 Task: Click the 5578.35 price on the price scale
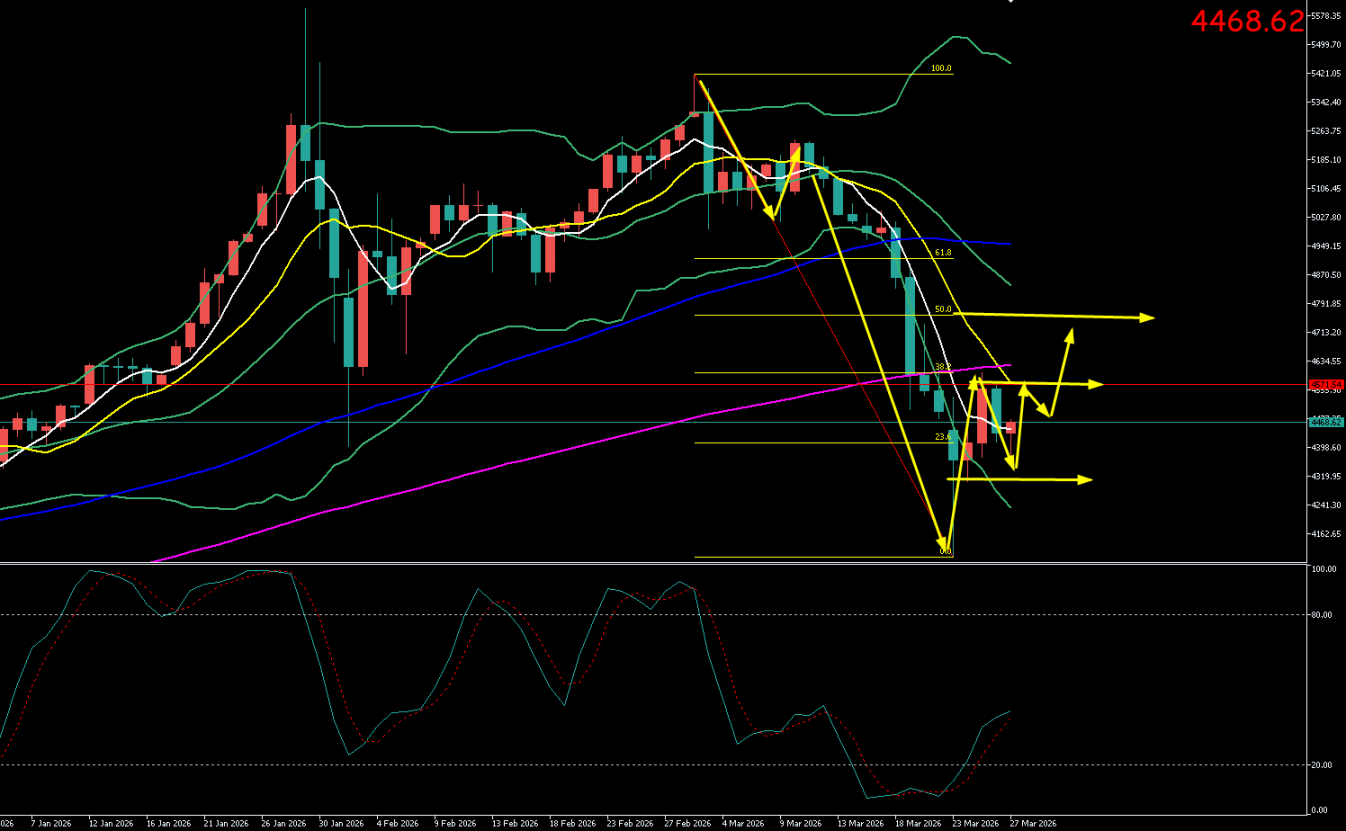click(1327, 16)
